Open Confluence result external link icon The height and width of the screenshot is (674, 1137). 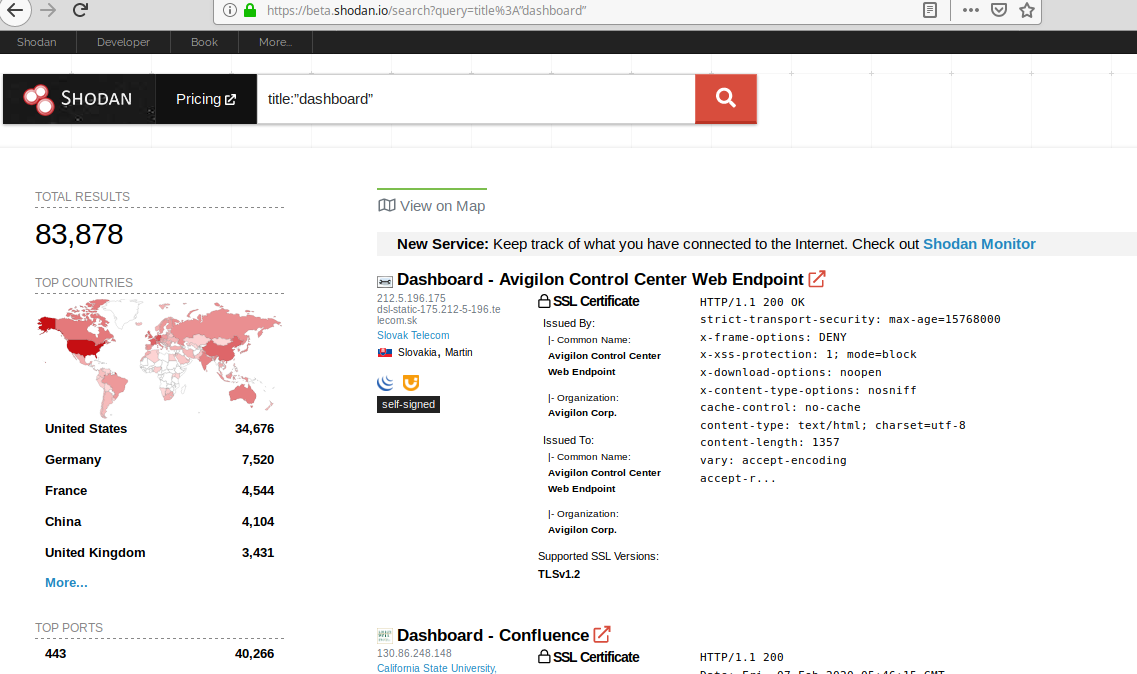tap(602, 634)
